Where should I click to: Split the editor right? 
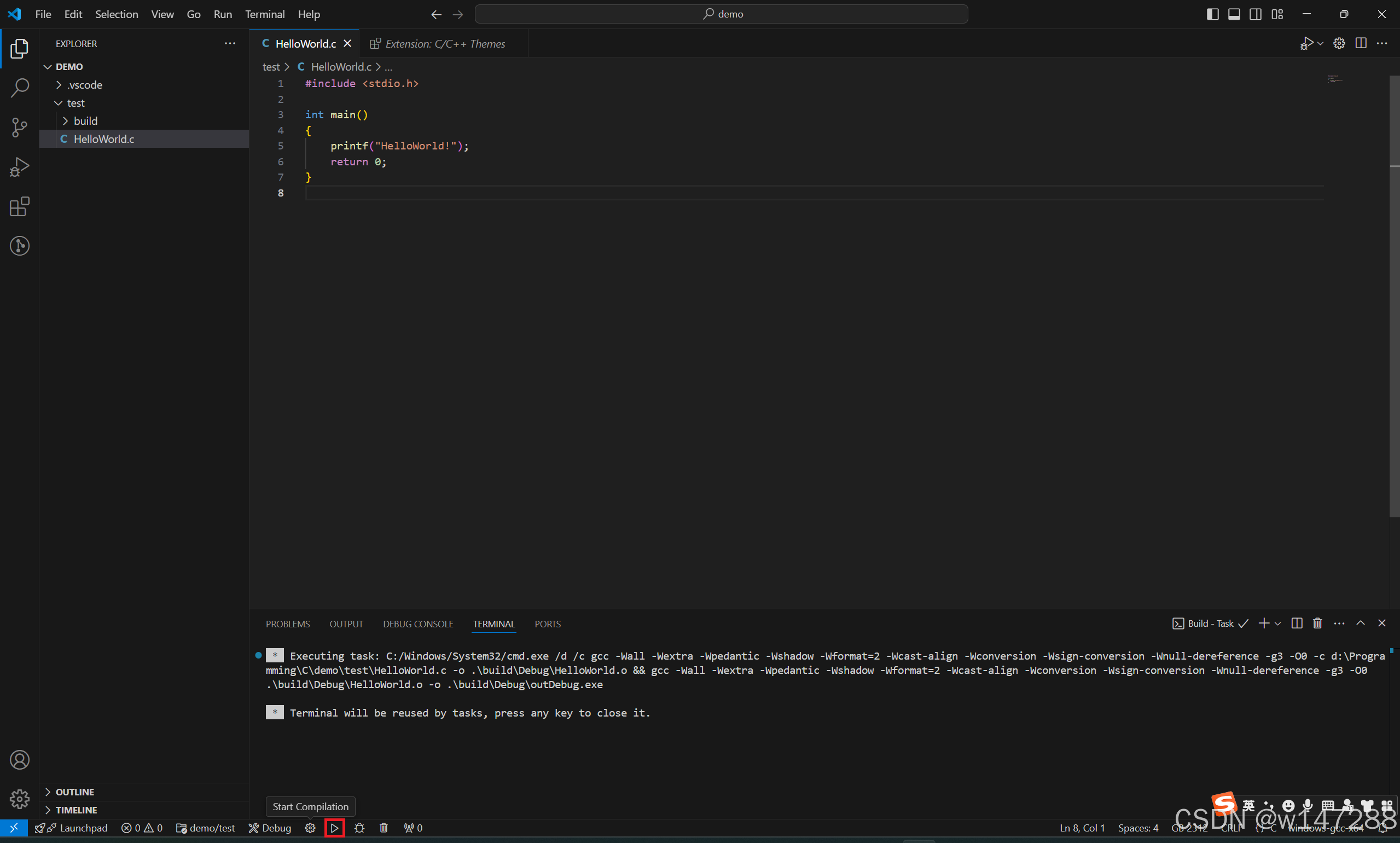click(1360, 43)
